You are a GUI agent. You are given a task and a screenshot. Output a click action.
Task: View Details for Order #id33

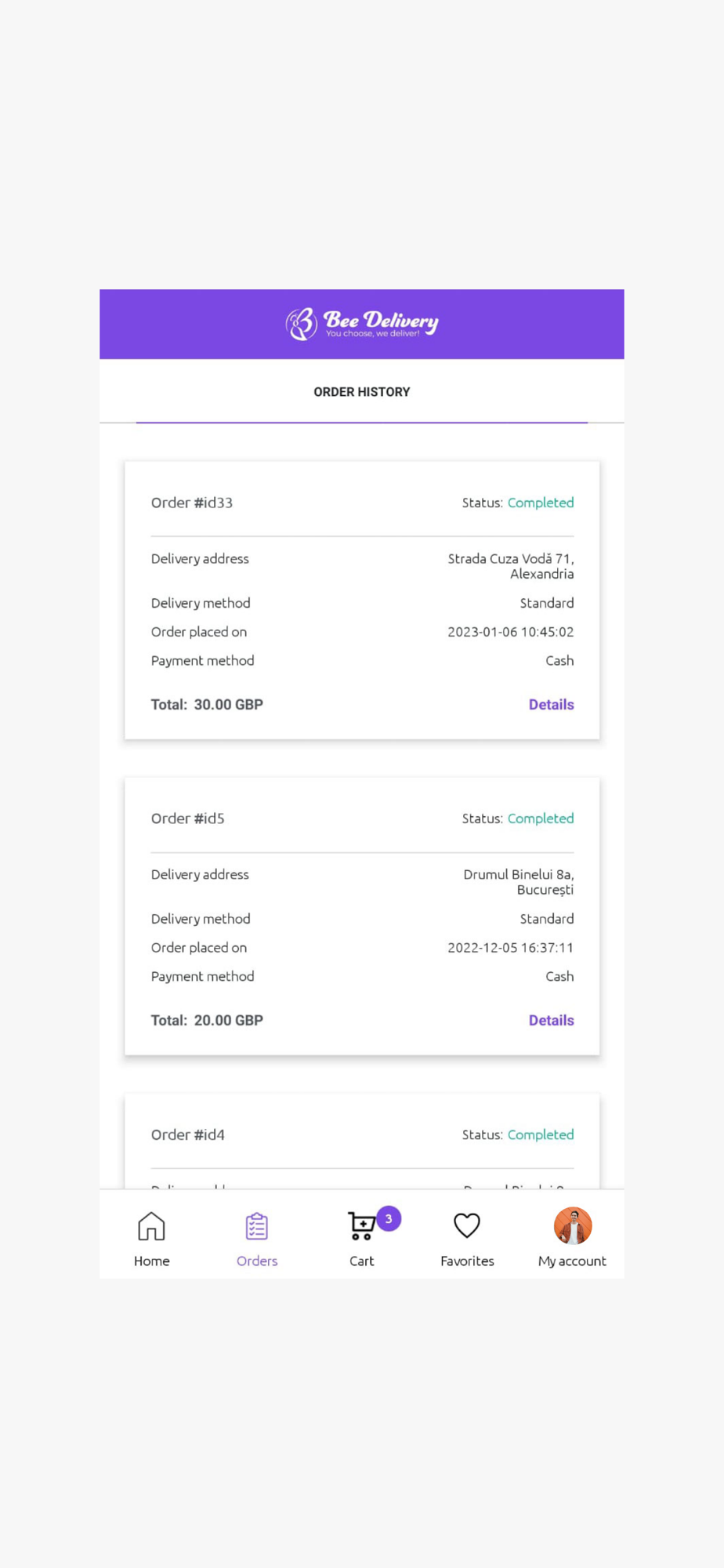click(x=551, y=705)
